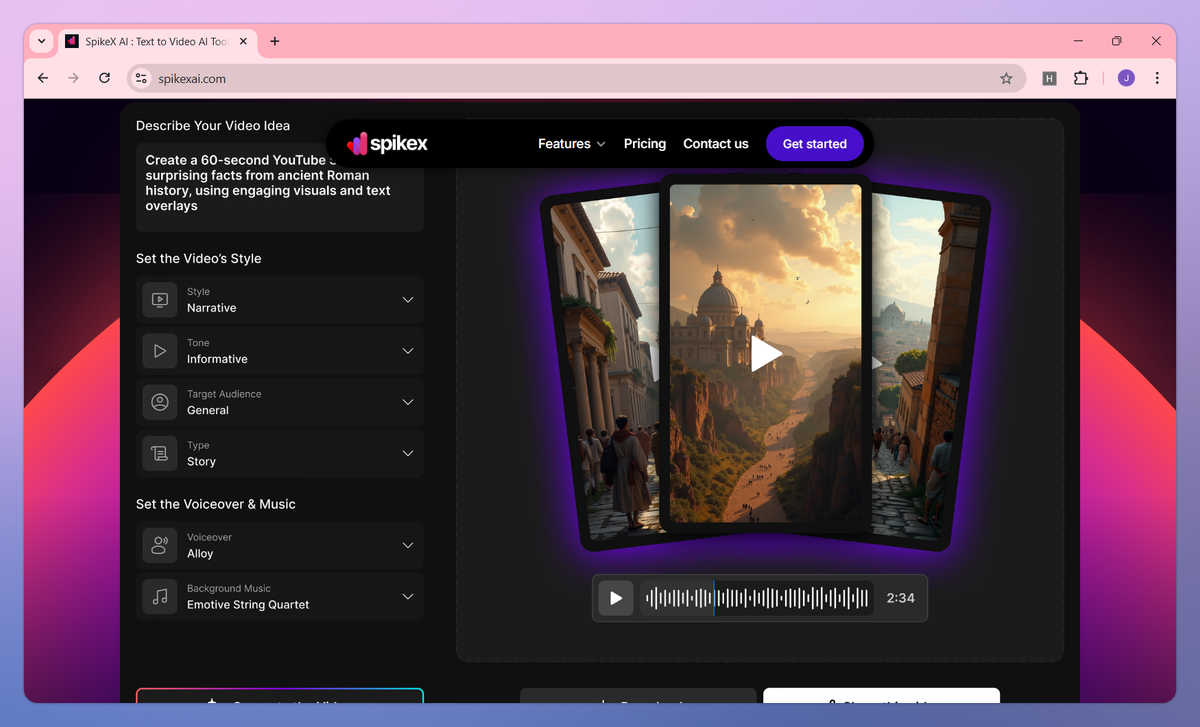Click the Style monitor icon
Screen dimensions: 1200x727
[x=160, y=300]
